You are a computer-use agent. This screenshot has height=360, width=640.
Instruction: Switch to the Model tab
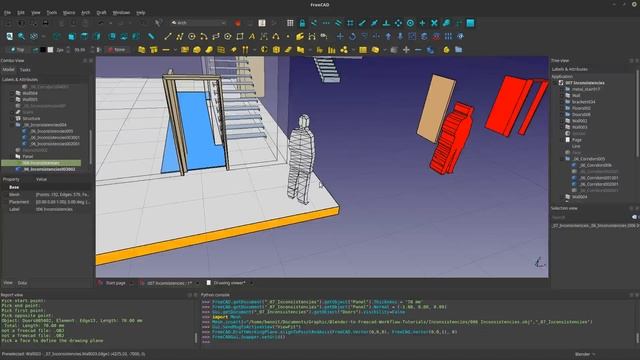click(x=9, y=70)
